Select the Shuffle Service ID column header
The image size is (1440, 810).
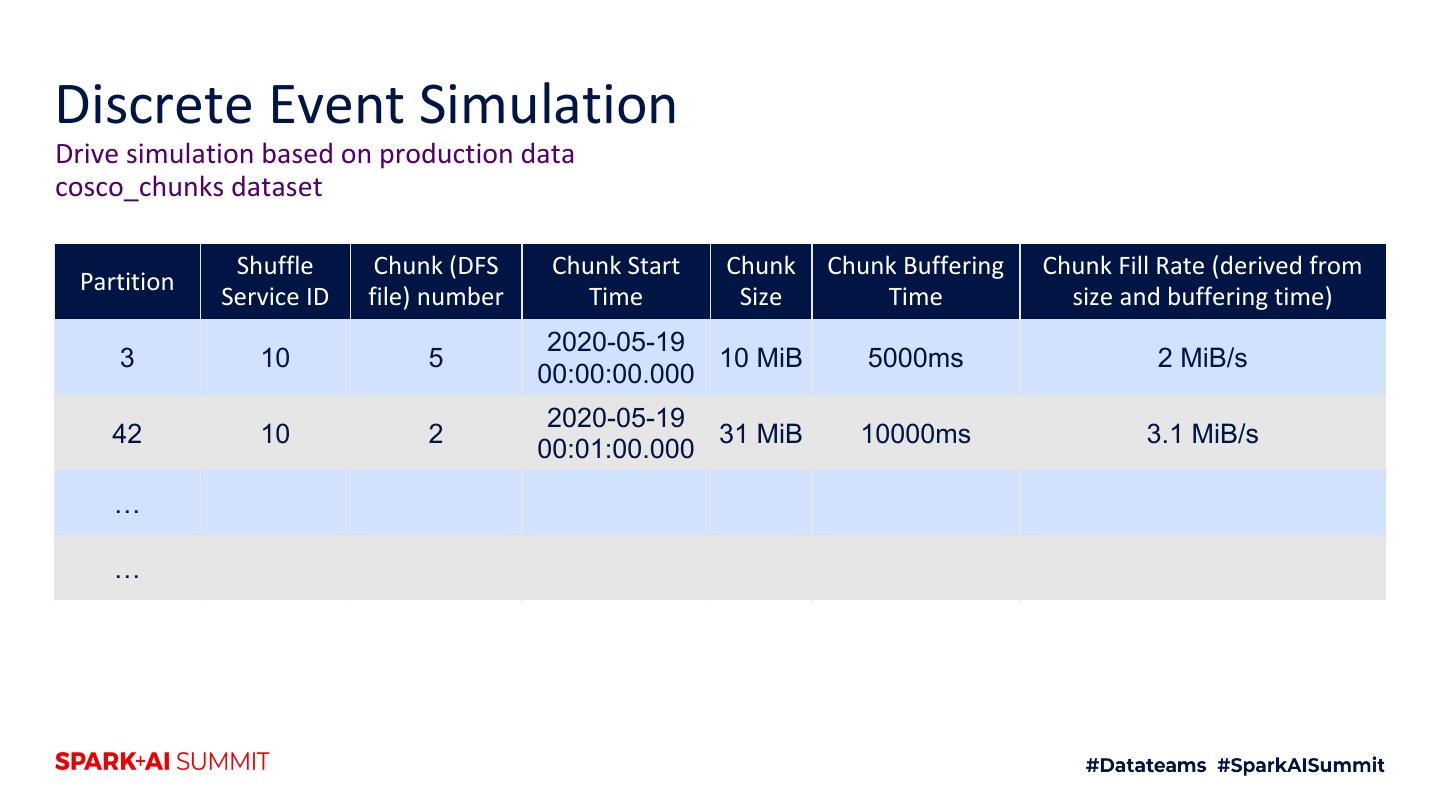[x=275, y=282]
